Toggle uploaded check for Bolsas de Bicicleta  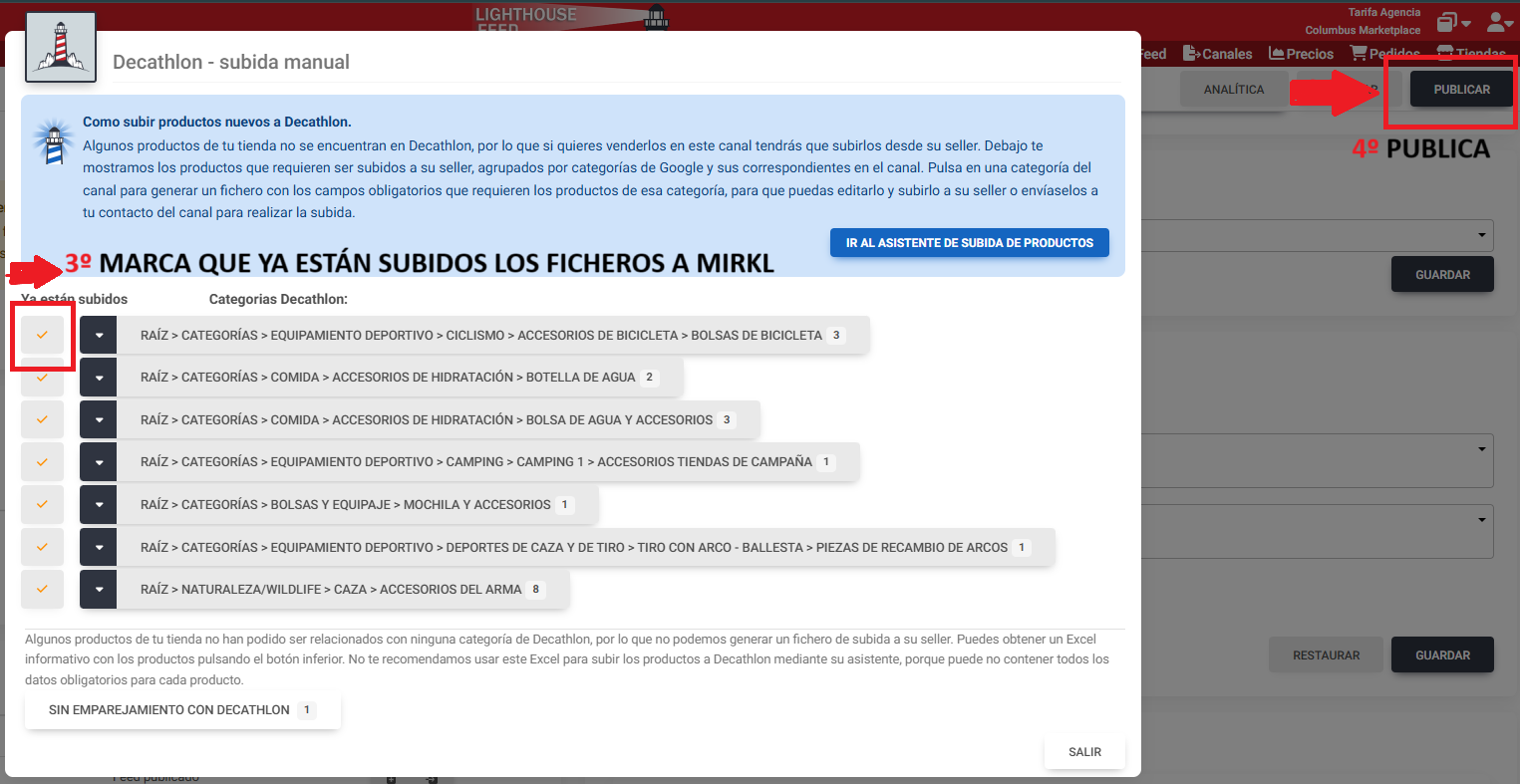click(42, 335)
